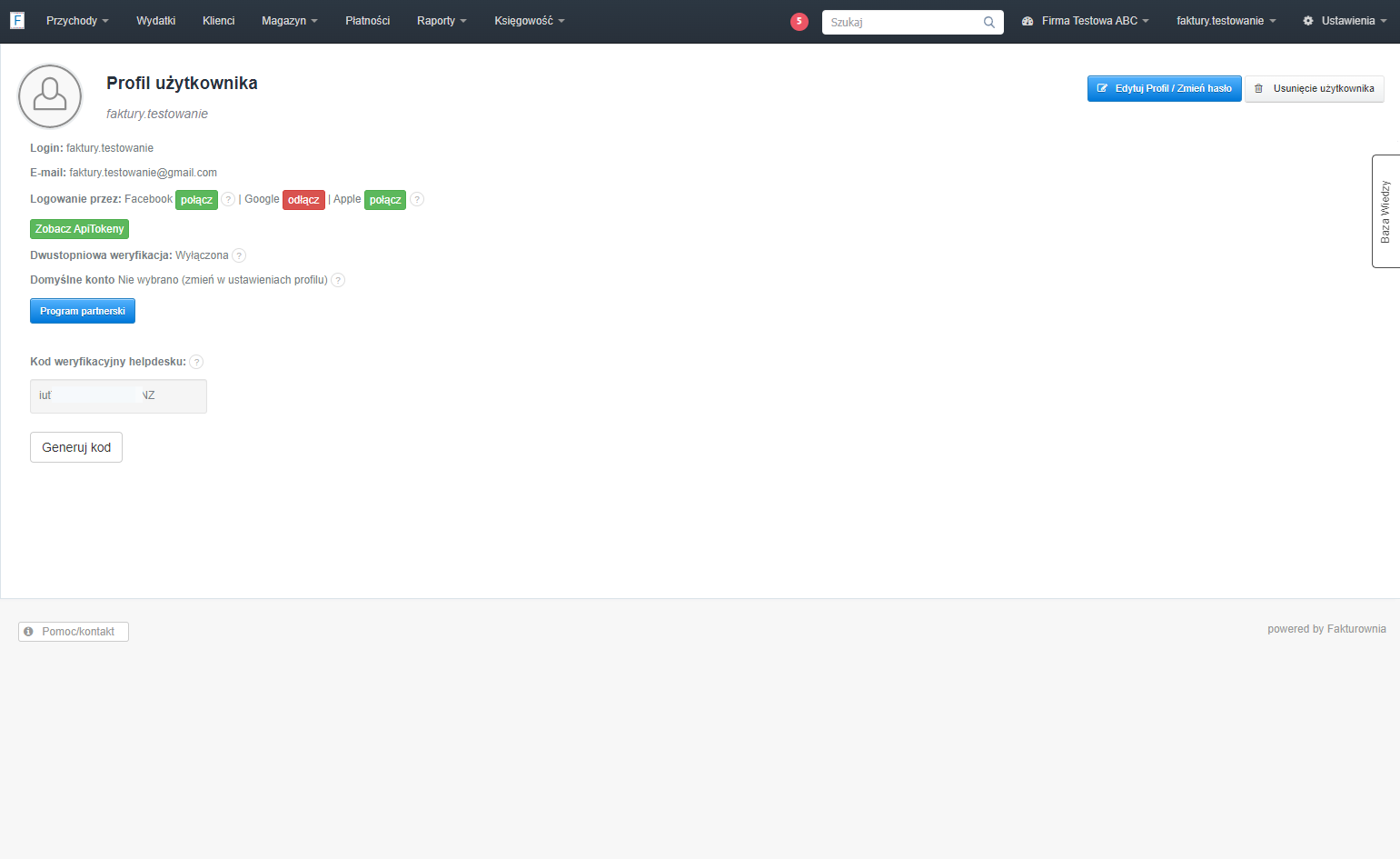Expand the Przychody menu
This screenshot has height=859, width=1400.
tap(77, 21)
